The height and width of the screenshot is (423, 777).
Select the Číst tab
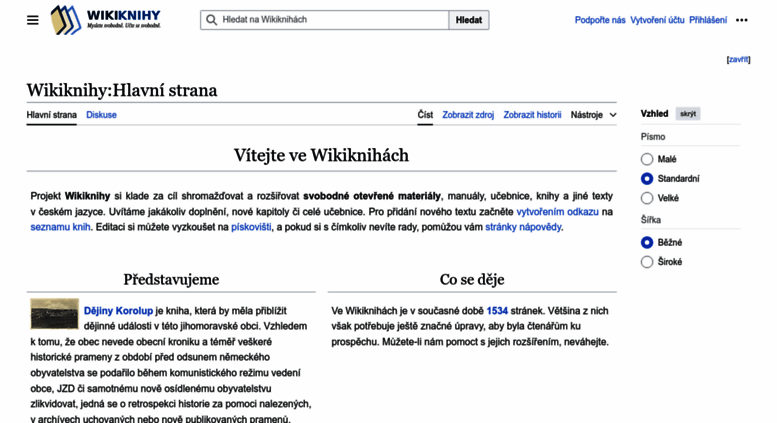(x=425, y=115)
